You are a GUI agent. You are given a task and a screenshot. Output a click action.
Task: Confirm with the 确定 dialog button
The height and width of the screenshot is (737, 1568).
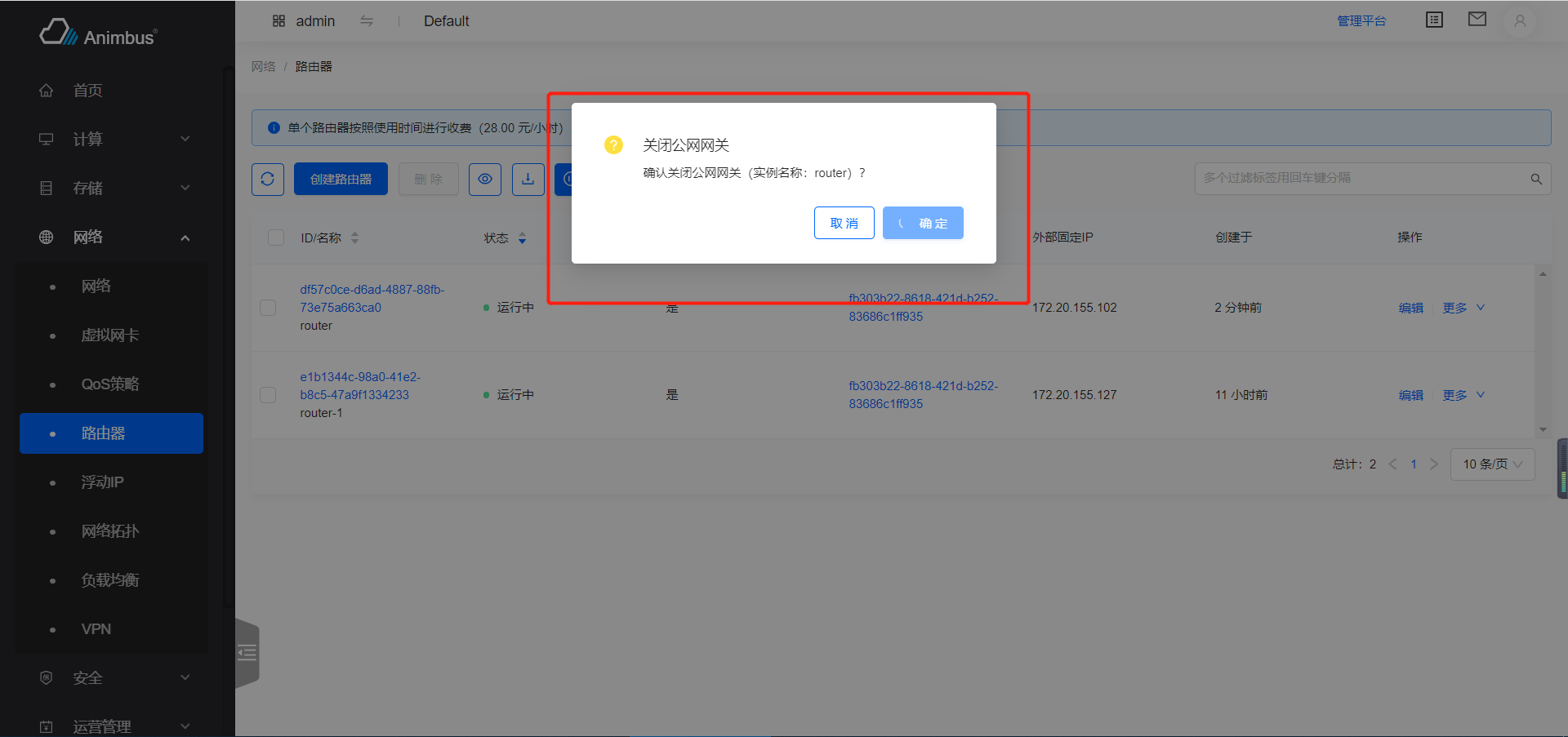tap(923, 223)
